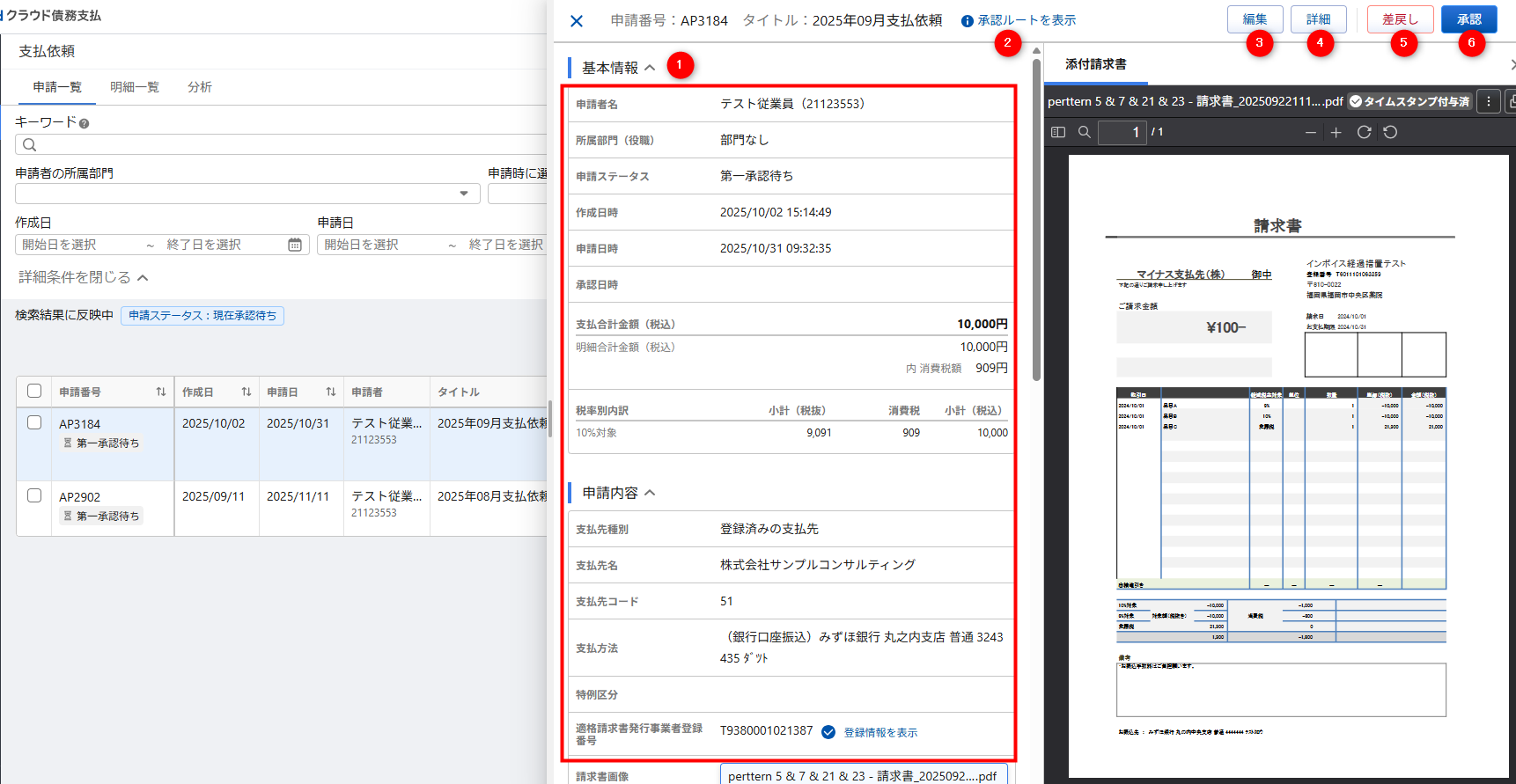1516x784 pixels.
Task: Open the PDF three-dot more options menu
Action: pyautogui.click(x=1489, y=101)
